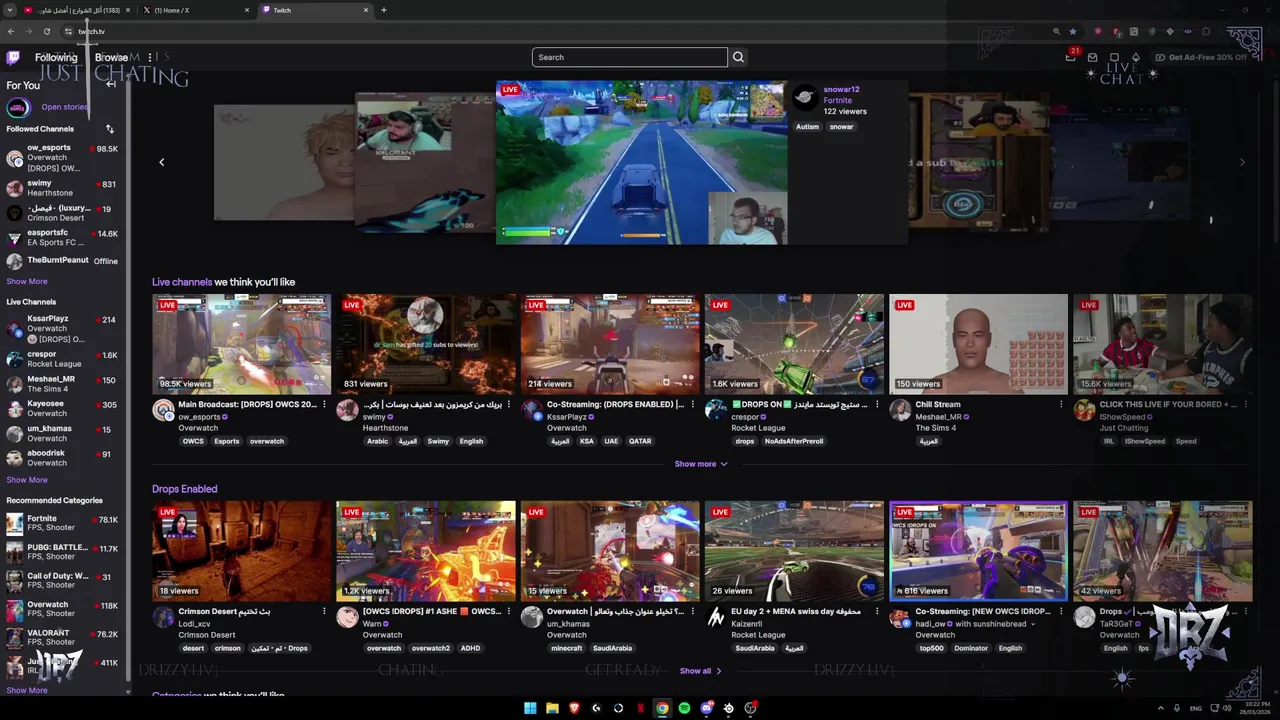
Task: Open the Following tab
Action: 56,57
